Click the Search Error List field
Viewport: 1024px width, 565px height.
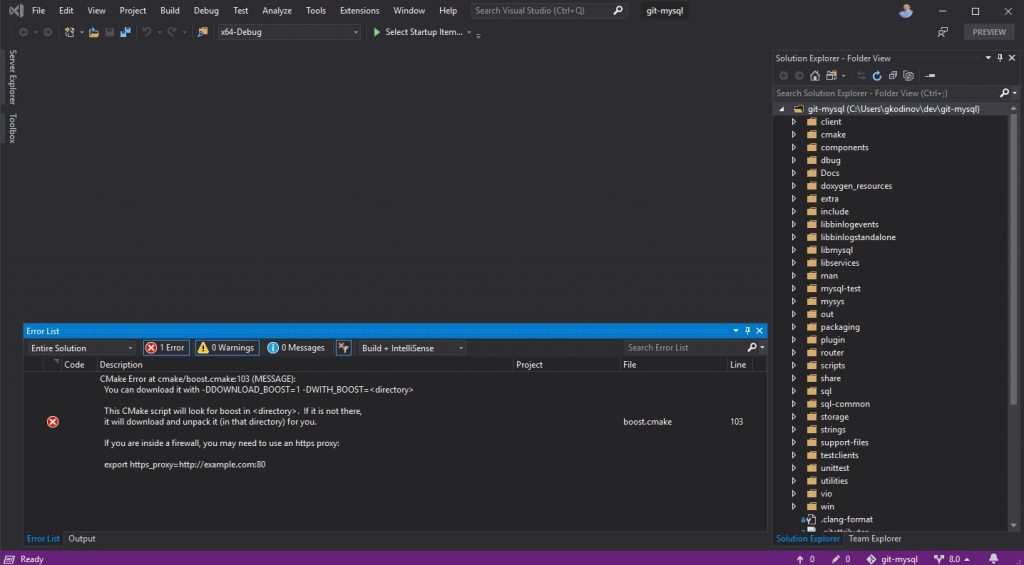(686, 347)
